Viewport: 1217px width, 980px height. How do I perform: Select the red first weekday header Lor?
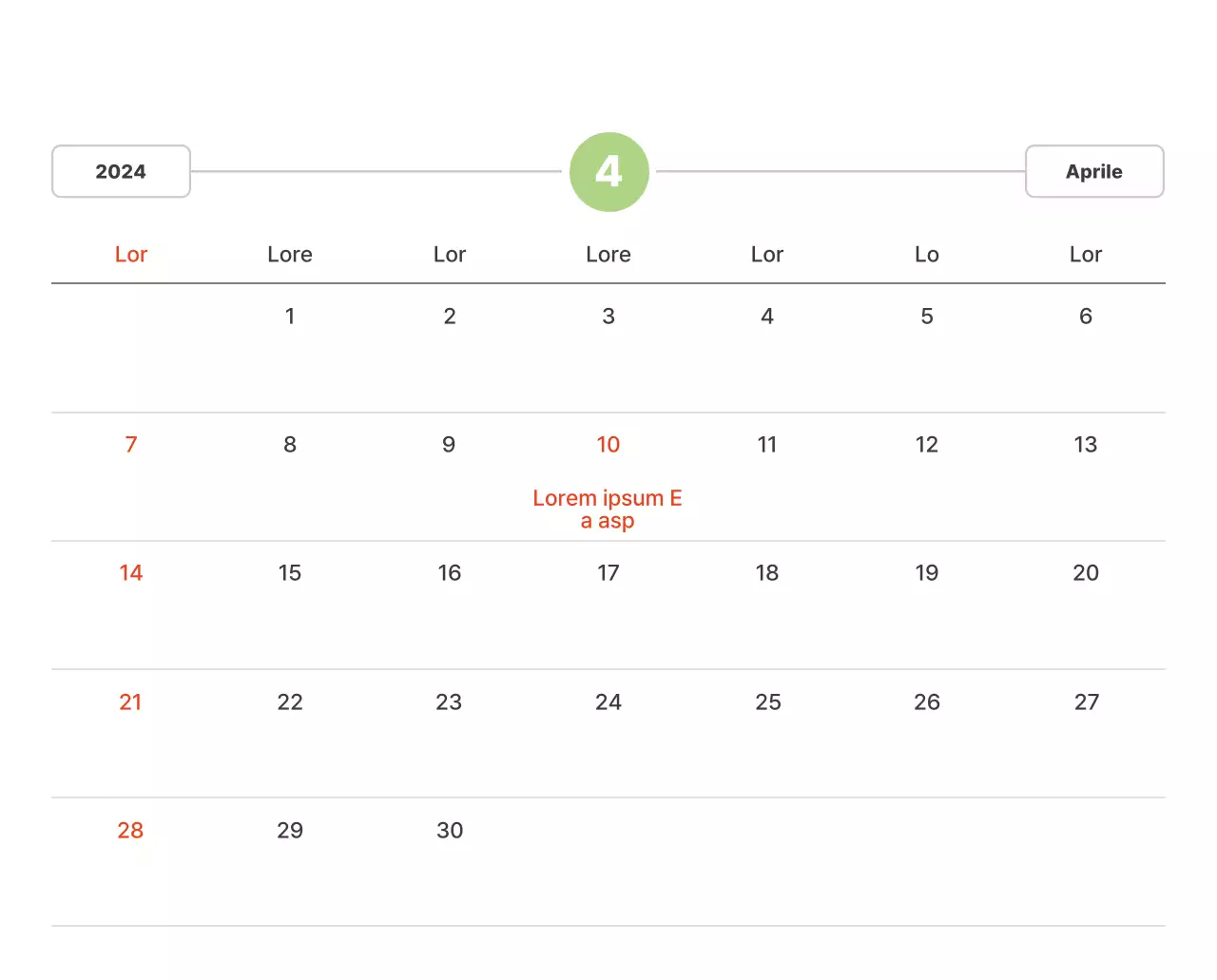pos(131,255)
